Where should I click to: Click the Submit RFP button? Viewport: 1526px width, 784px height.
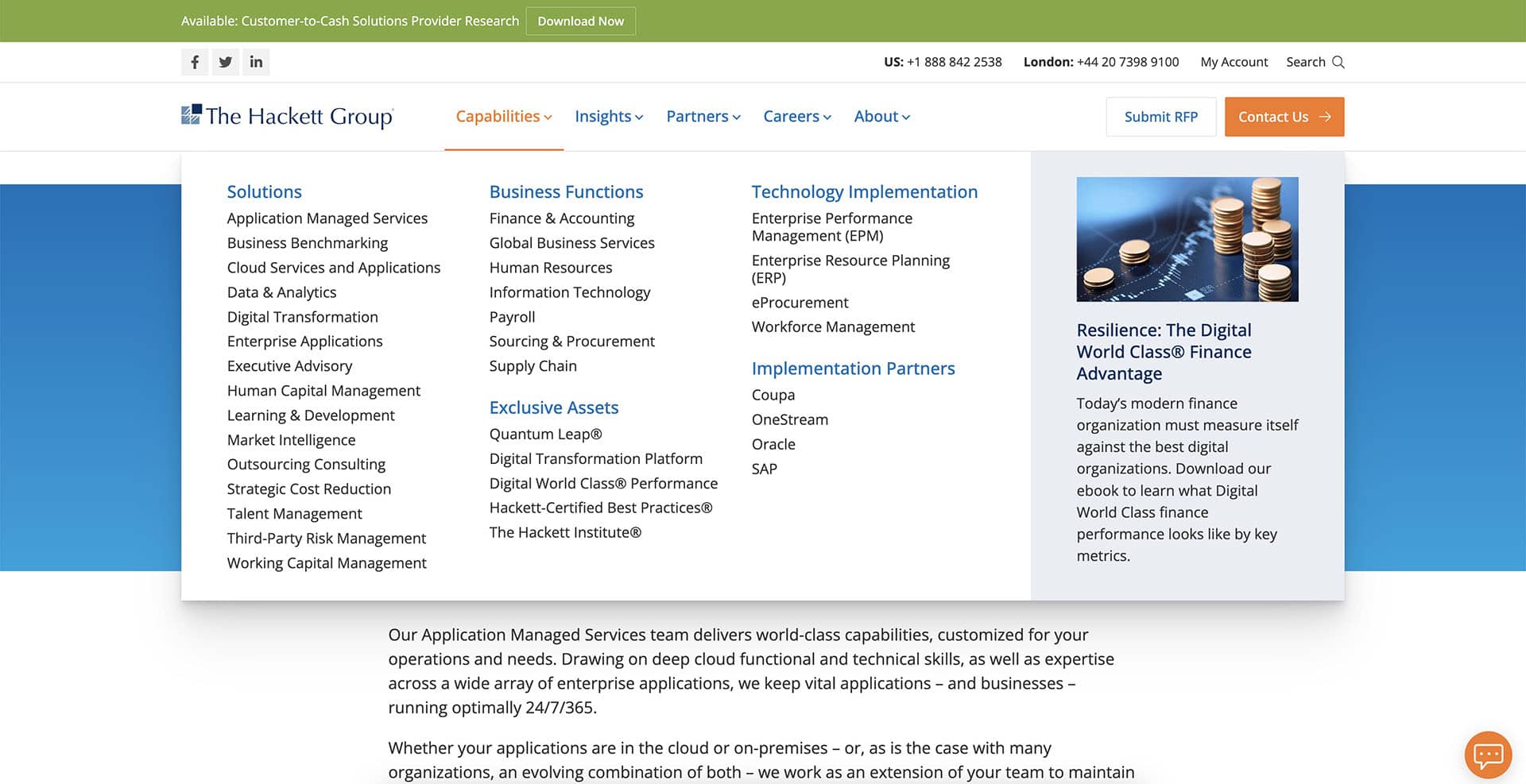[x=1161, y=117]
